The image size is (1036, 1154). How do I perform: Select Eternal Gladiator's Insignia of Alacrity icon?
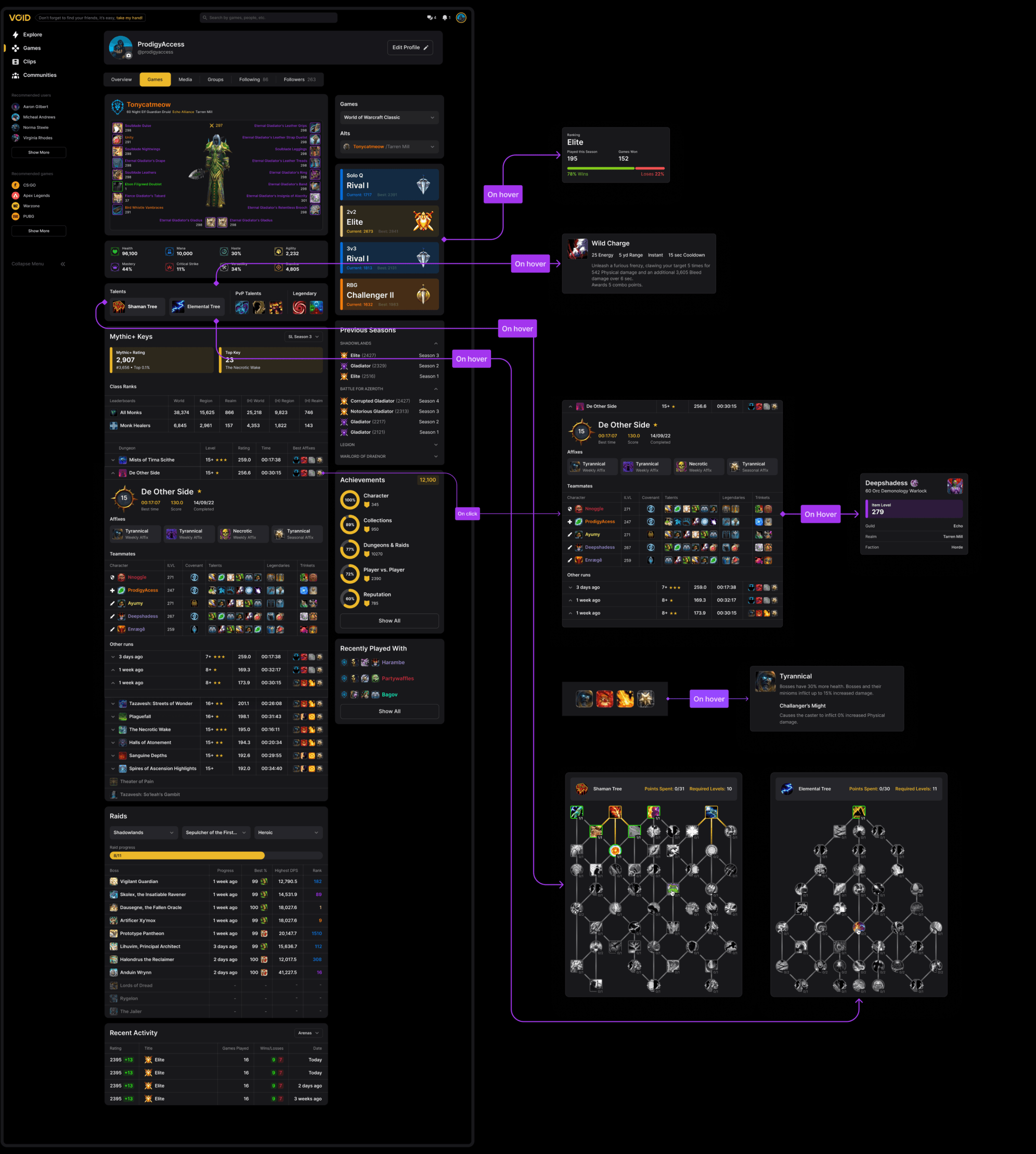point(315,198)
